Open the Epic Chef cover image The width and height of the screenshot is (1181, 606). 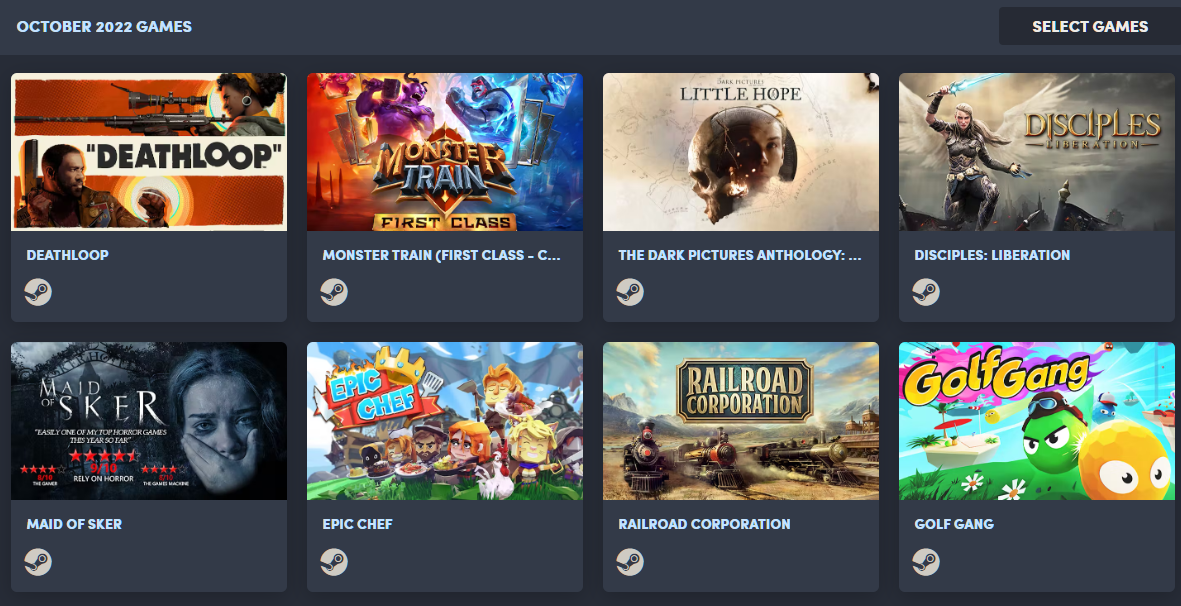point(444,422)
